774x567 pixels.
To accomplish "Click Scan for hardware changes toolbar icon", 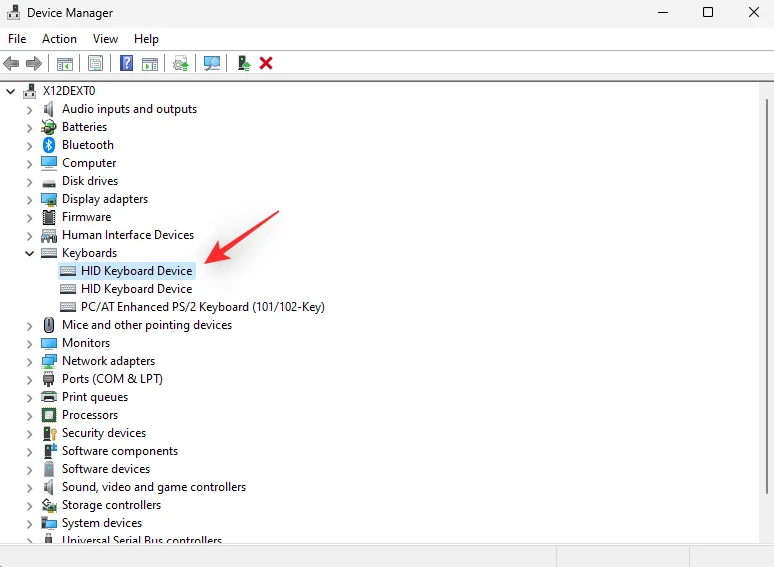I will click(212, 63).
